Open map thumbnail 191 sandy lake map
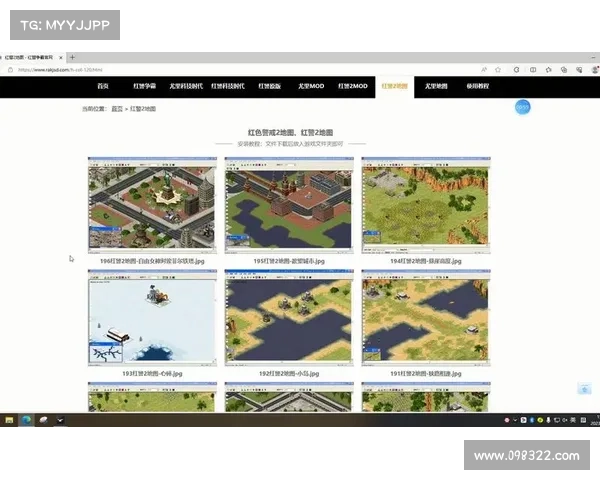Screen dimensions: 600x480 pos(426,318)
